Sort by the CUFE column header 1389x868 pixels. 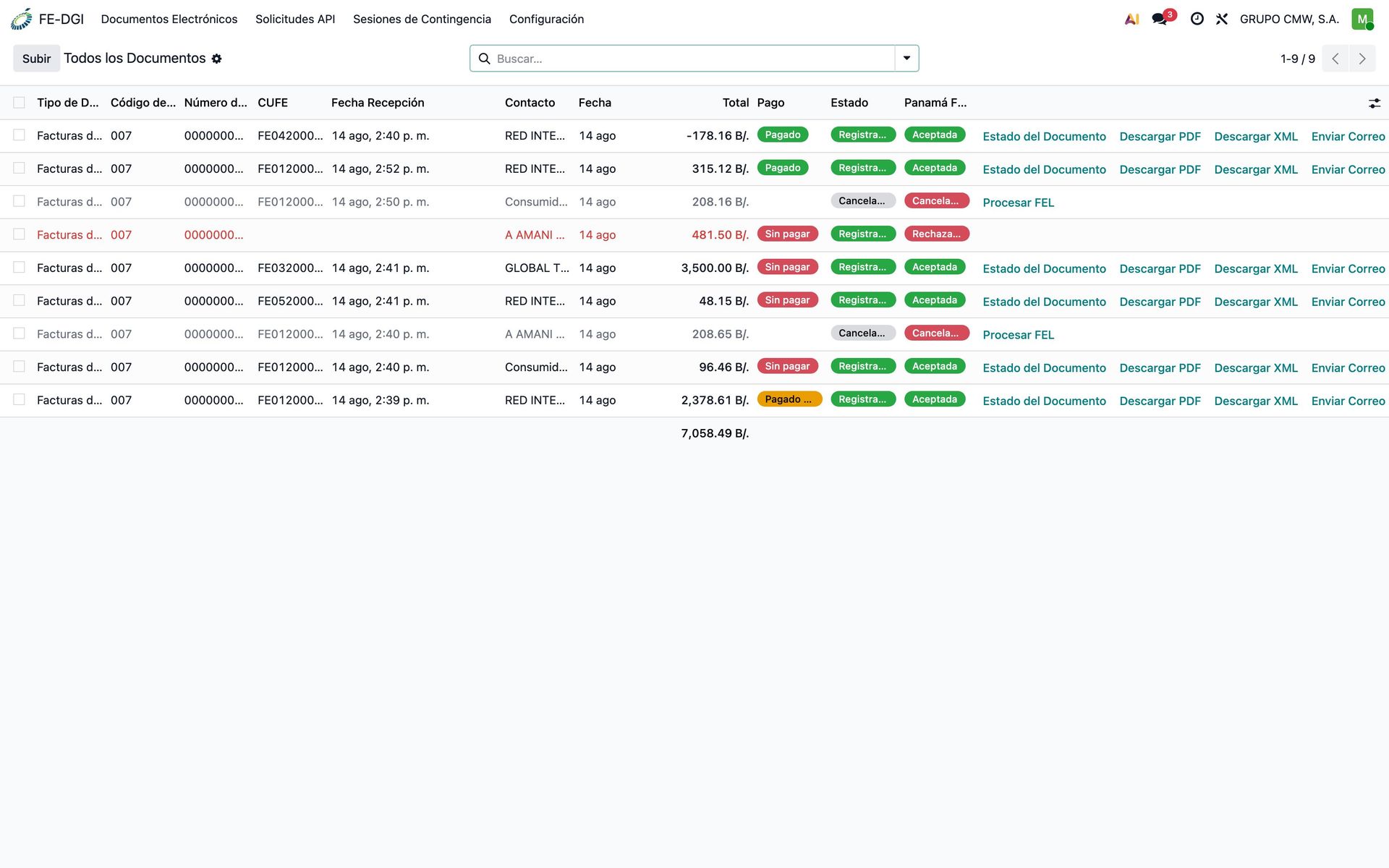(273, 103)
